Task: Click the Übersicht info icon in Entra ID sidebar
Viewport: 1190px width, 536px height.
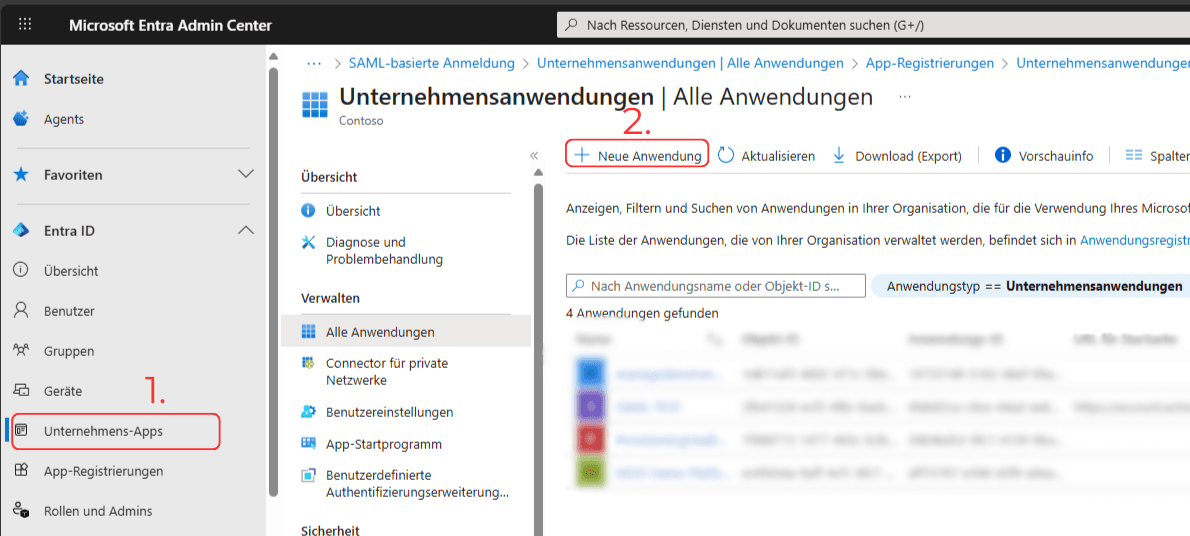Action: pyautogui.click(x=21, y=270)
